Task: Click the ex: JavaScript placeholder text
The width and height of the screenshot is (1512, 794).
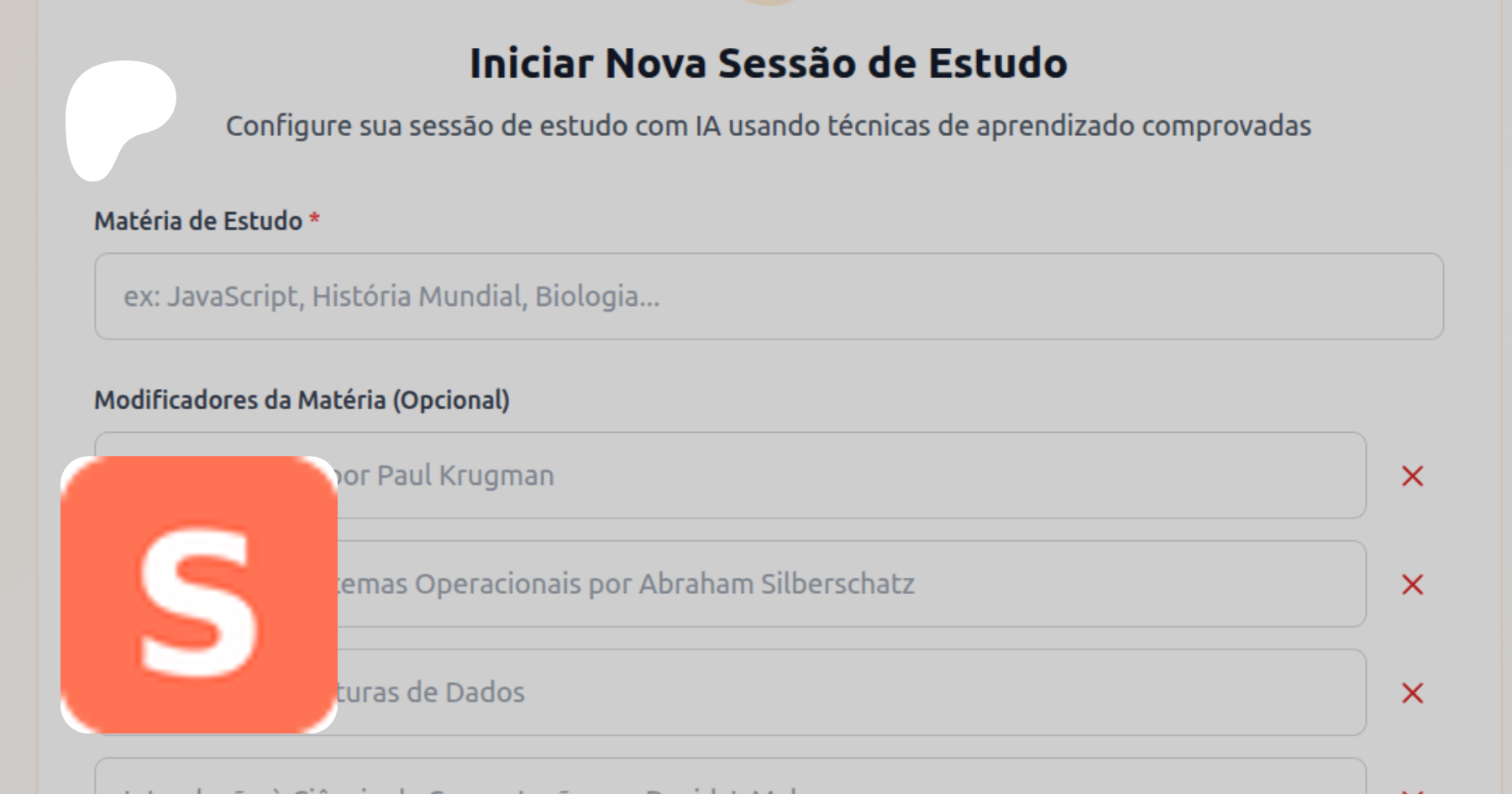Action: tap(391, 297)
